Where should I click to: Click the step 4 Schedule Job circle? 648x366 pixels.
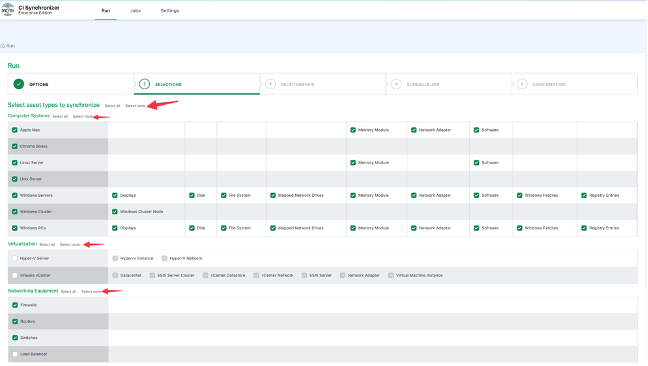pyautogui.click(x=396, y=84)
